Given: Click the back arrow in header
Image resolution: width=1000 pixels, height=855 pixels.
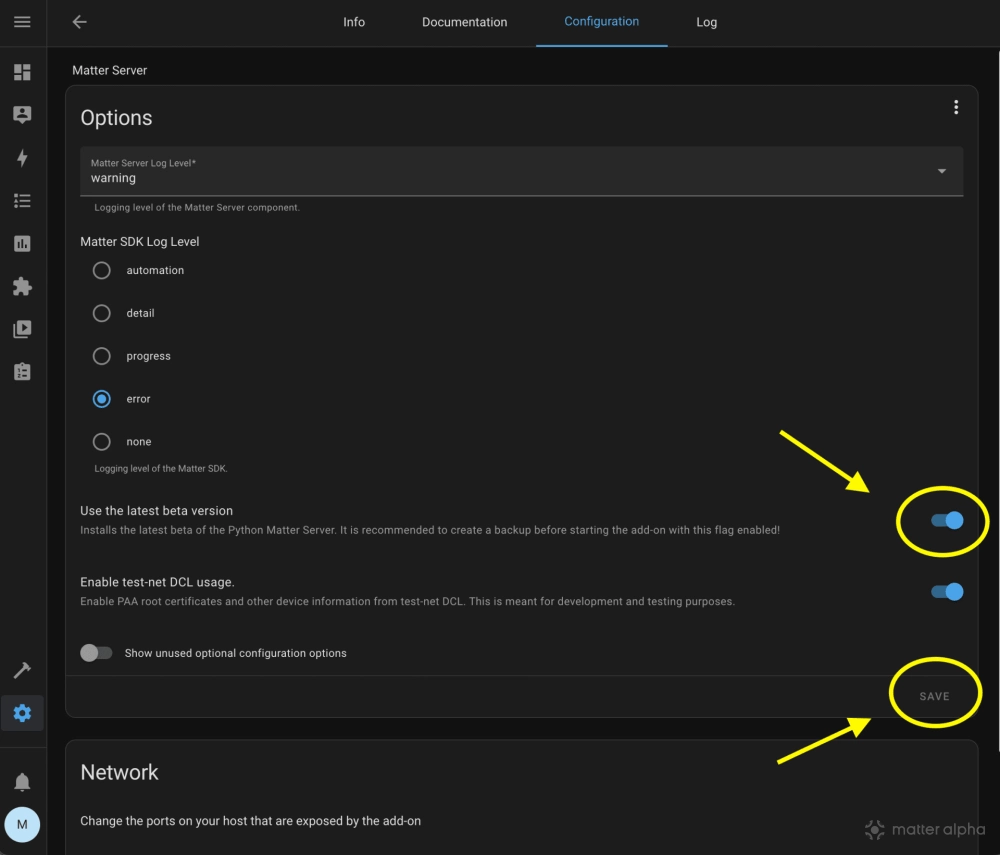Looking at the screenshot, I should 80,22.
